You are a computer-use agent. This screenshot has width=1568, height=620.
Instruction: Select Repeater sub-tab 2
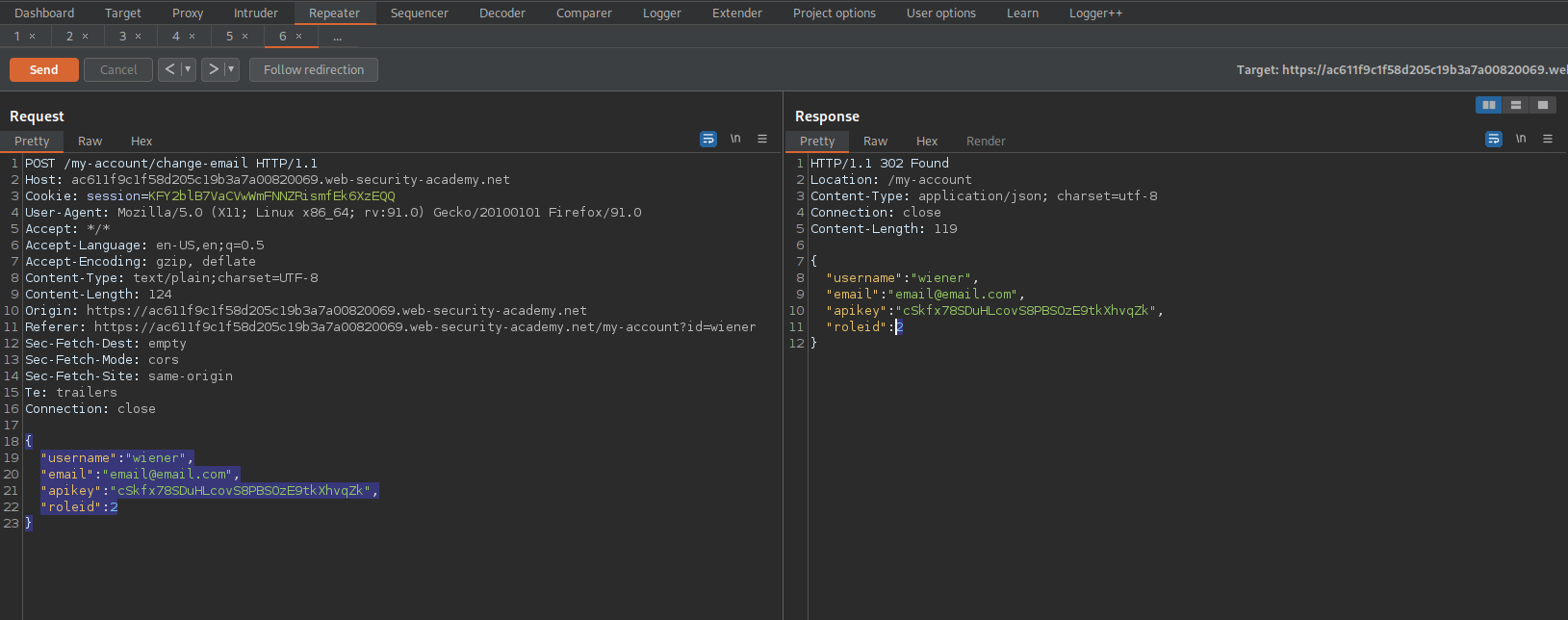click(69, 37)
